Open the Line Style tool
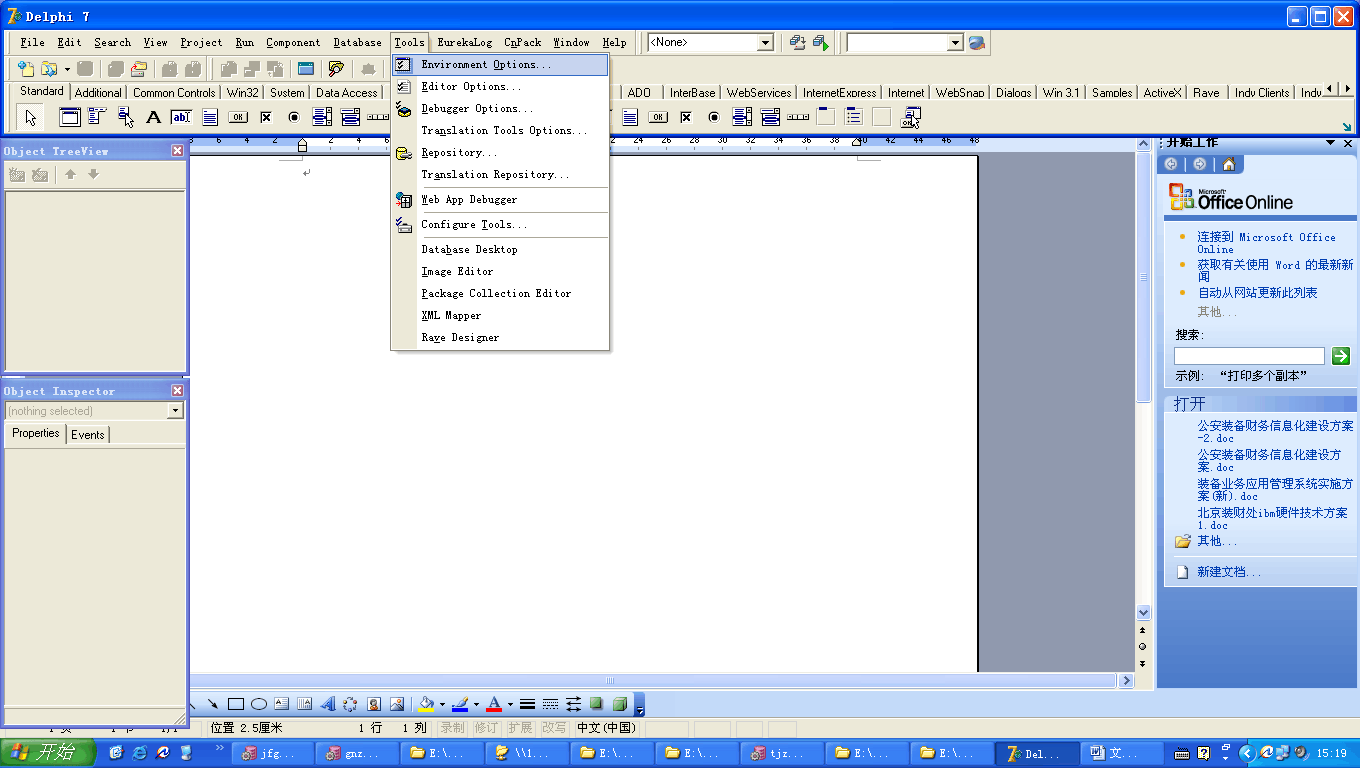1360x768 pixels. pyautogui.click(x=528, y=704)
